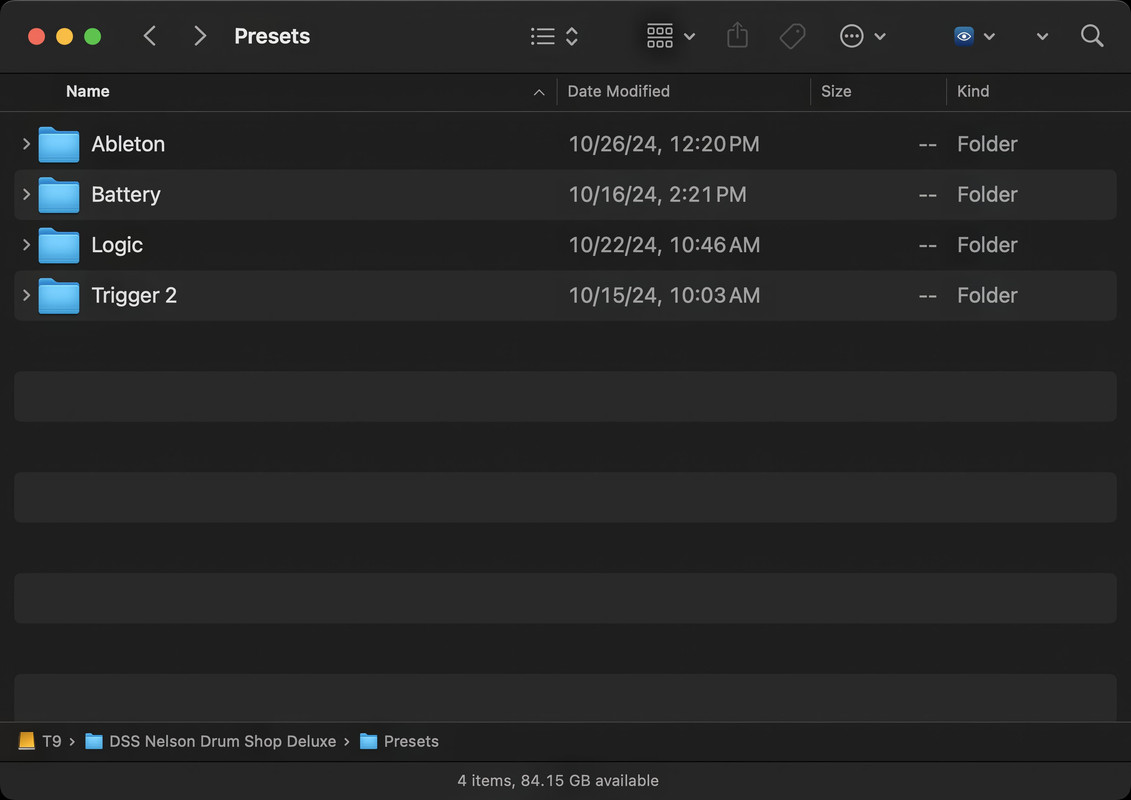Go forward with the right arrow
The height and width of the screenshot is (800, 1131).
coord(200,36)
